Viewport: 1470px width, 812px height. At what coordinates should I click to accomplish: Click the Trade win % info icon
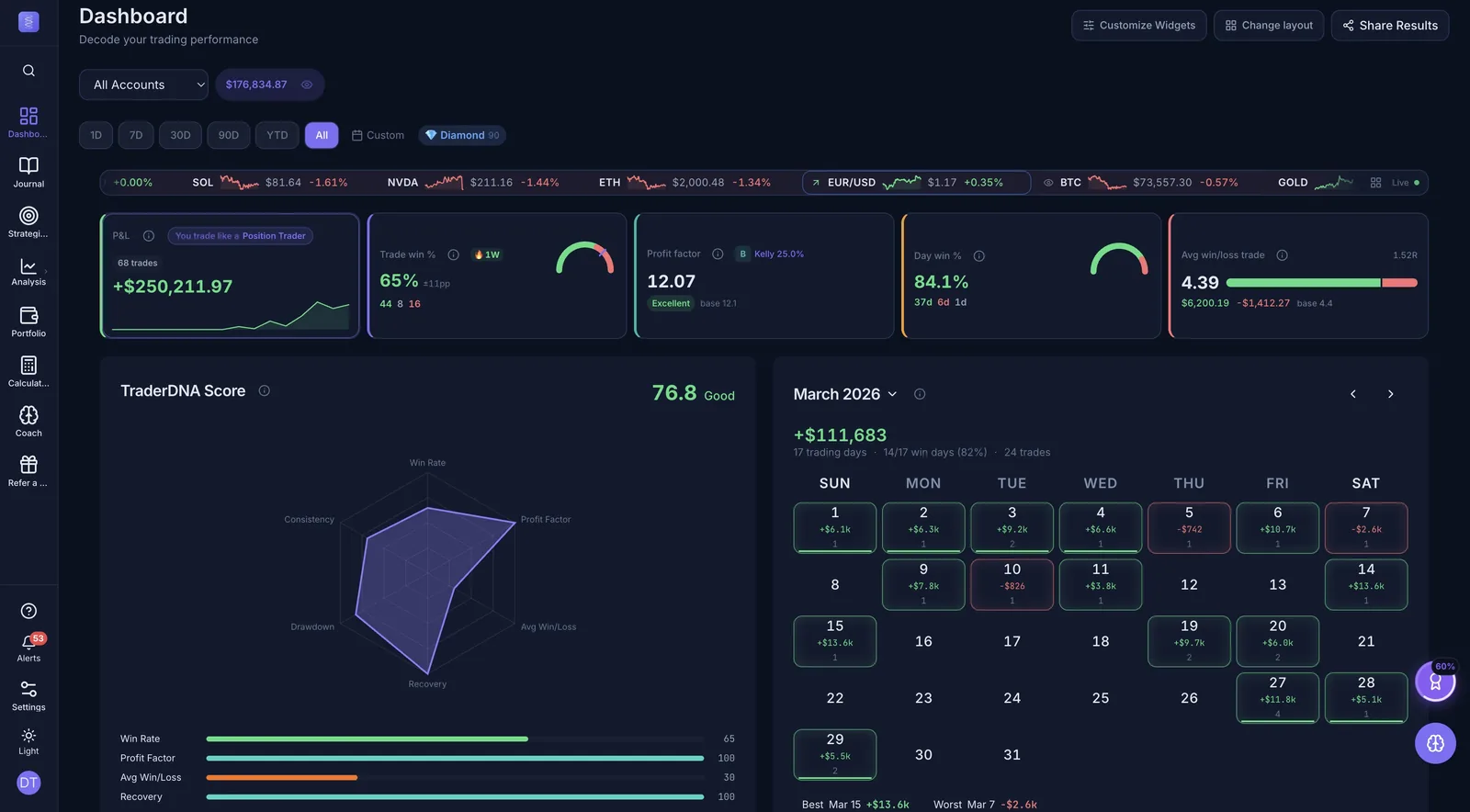(453, 254)
